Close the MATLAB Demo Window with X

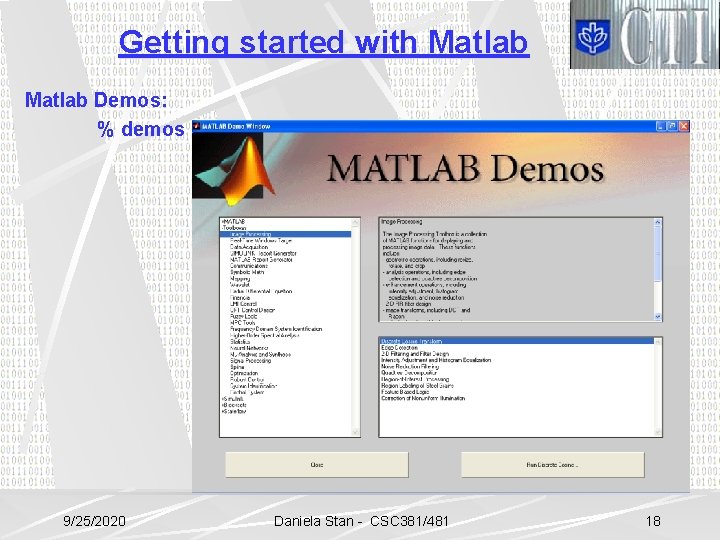tap(684, 126)
